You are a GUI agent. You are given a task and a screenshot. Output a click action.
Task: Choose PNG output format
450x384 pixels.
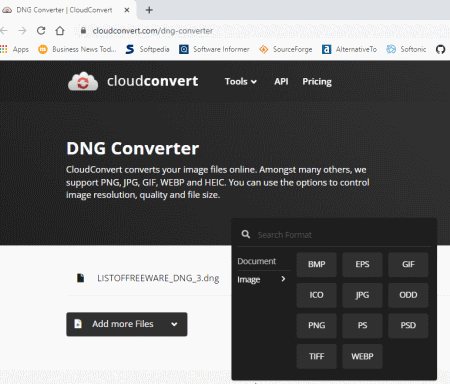[x=316, y=325]
